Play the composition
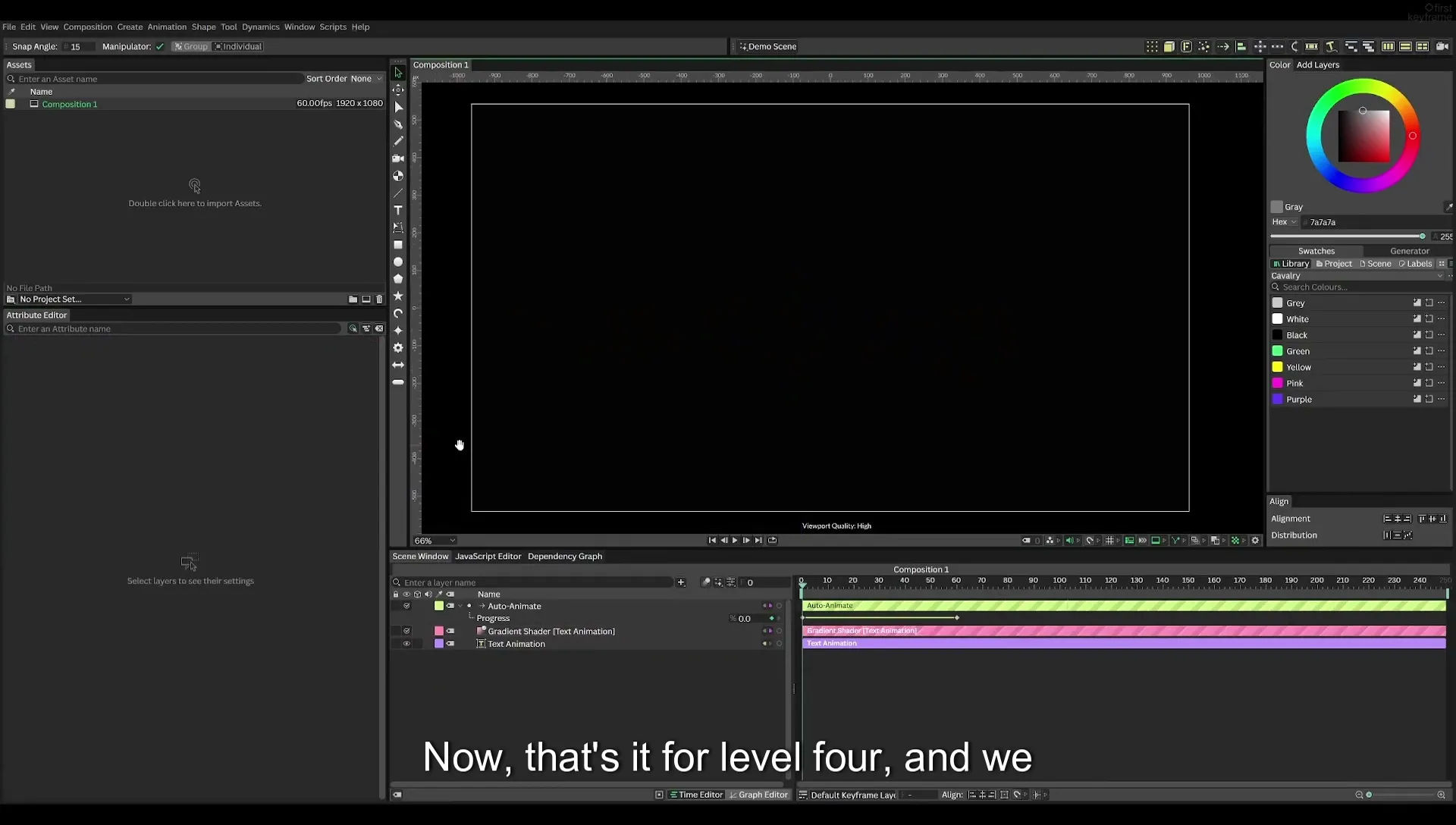This screenshot has width=1456, height=825. coord(735,541)
